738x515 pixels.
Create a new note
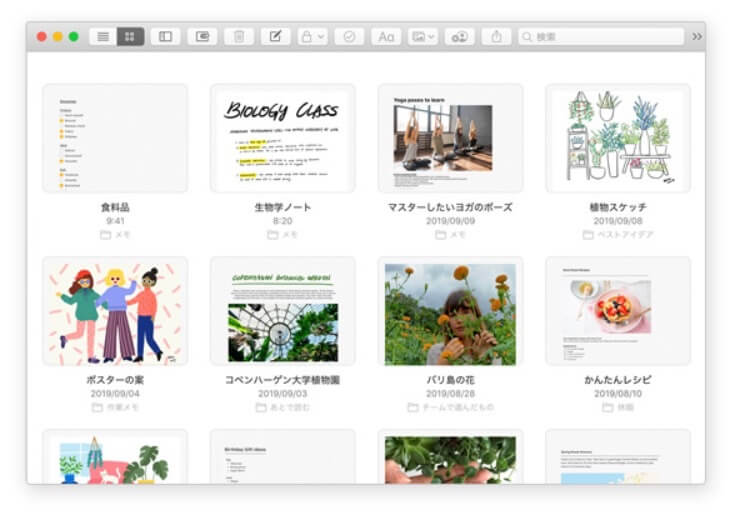275,36
